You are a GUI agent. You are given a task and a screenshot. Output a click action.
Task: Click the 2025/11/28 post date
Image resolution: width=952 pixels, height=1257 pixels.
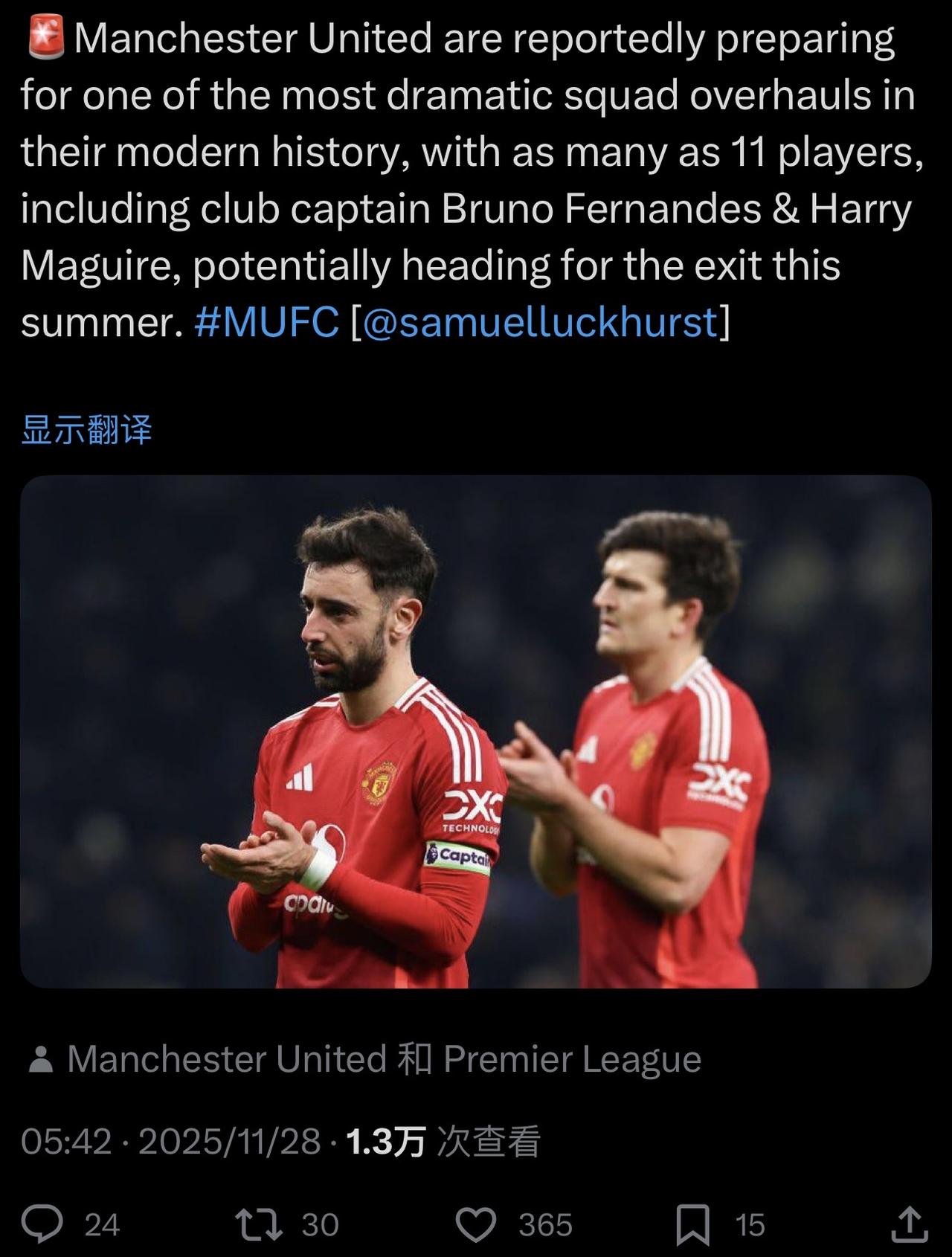229,1141
